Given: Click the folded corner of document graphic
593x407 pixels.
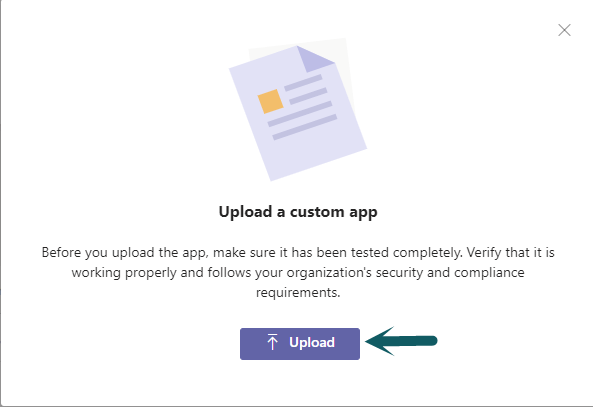Looking at the screenshot, I should point(313,58).
